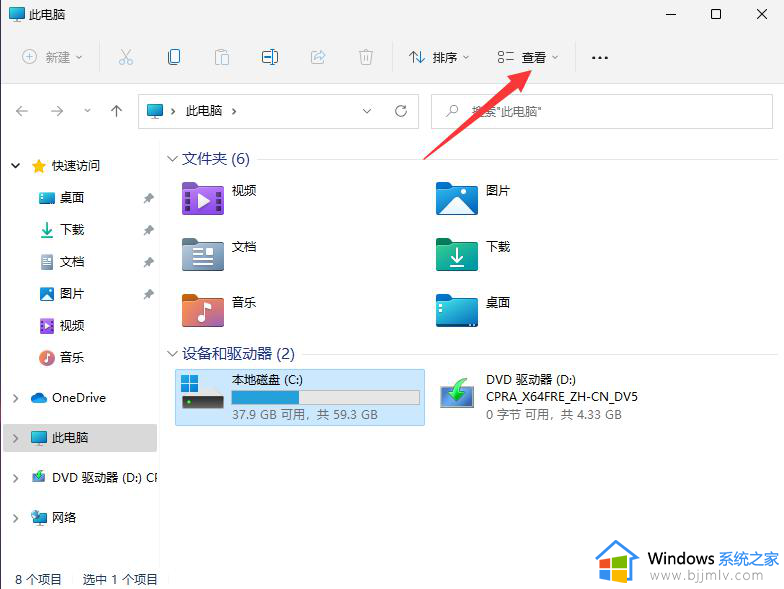Open address bar history dropdown arrow

coord(367,111)
